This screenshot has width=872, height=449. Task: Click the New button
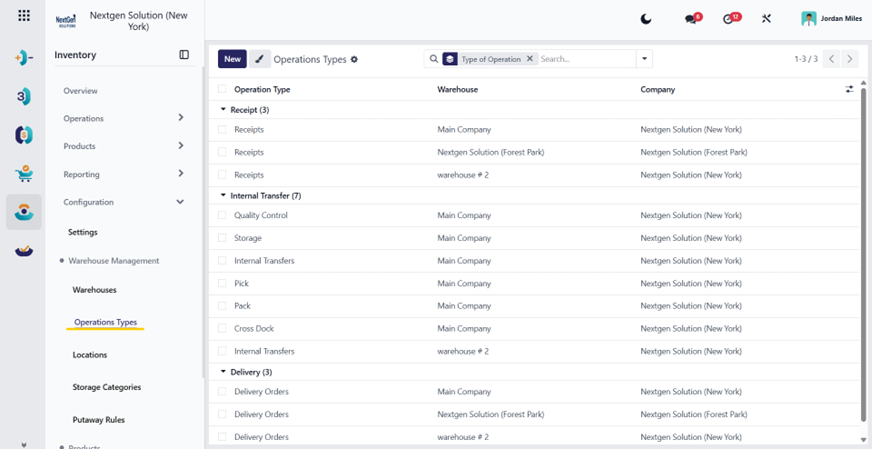pyautogui.click(x=232, y=59)
